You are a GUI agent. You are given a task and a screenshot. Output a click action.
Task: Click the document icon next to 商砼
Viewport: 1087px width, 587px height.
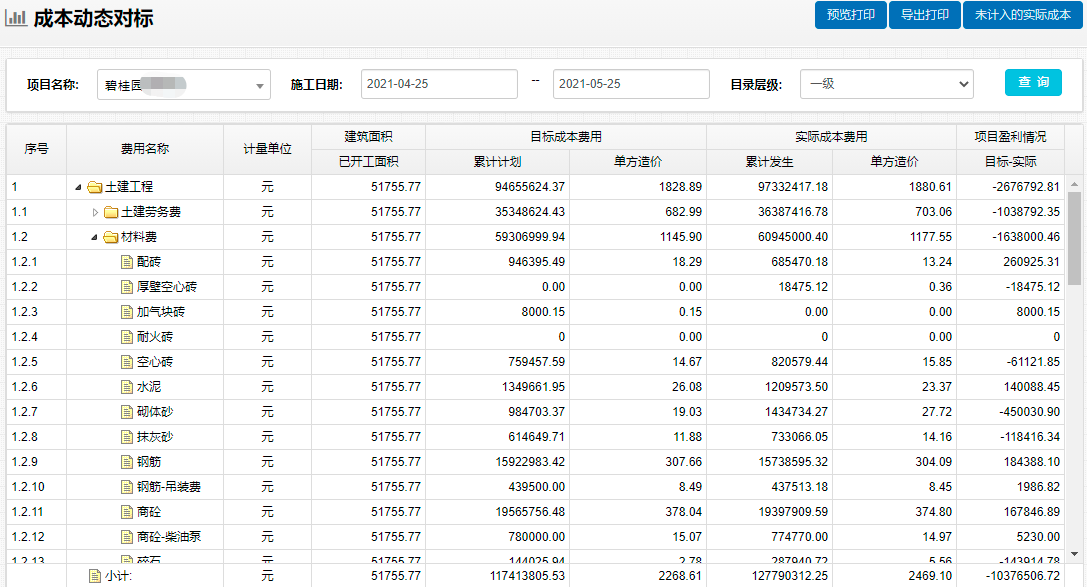(127, 511)
